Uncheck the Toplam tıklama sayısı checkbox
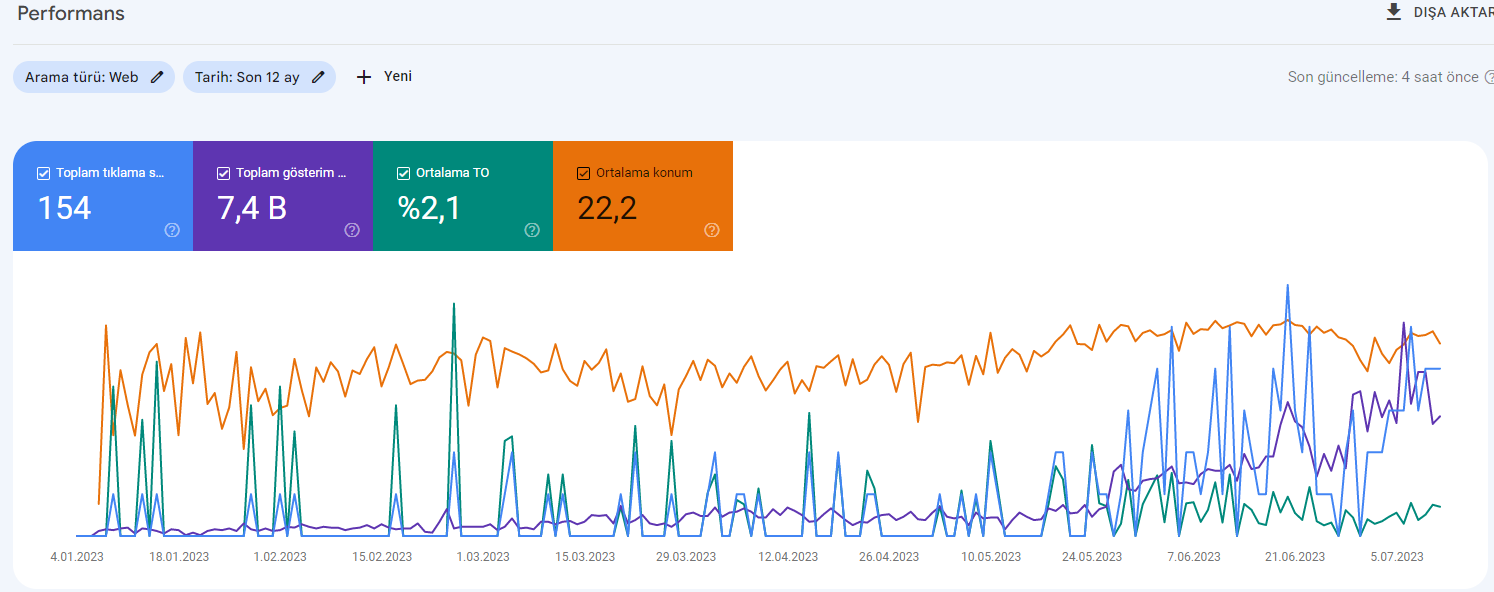The width and height of the screenshot is (1494, 592). point(43,173)
